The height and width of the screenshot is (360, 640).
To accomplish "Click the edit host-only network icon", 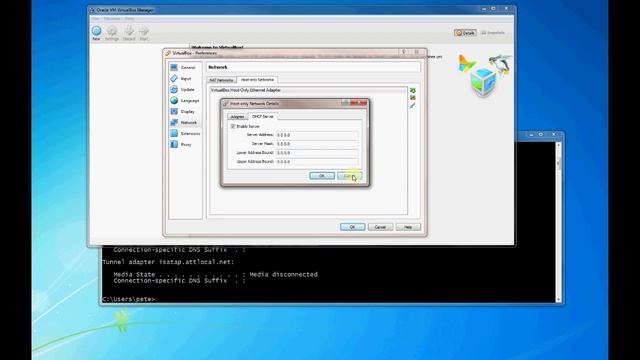I will (413, 106).
